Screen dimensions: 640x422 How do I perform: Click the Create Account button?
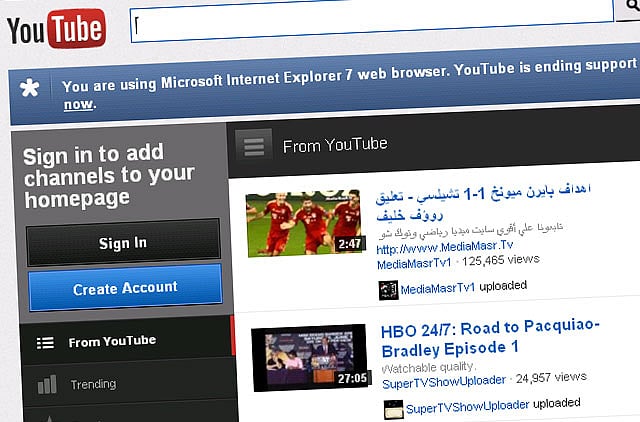coord(125,288)
